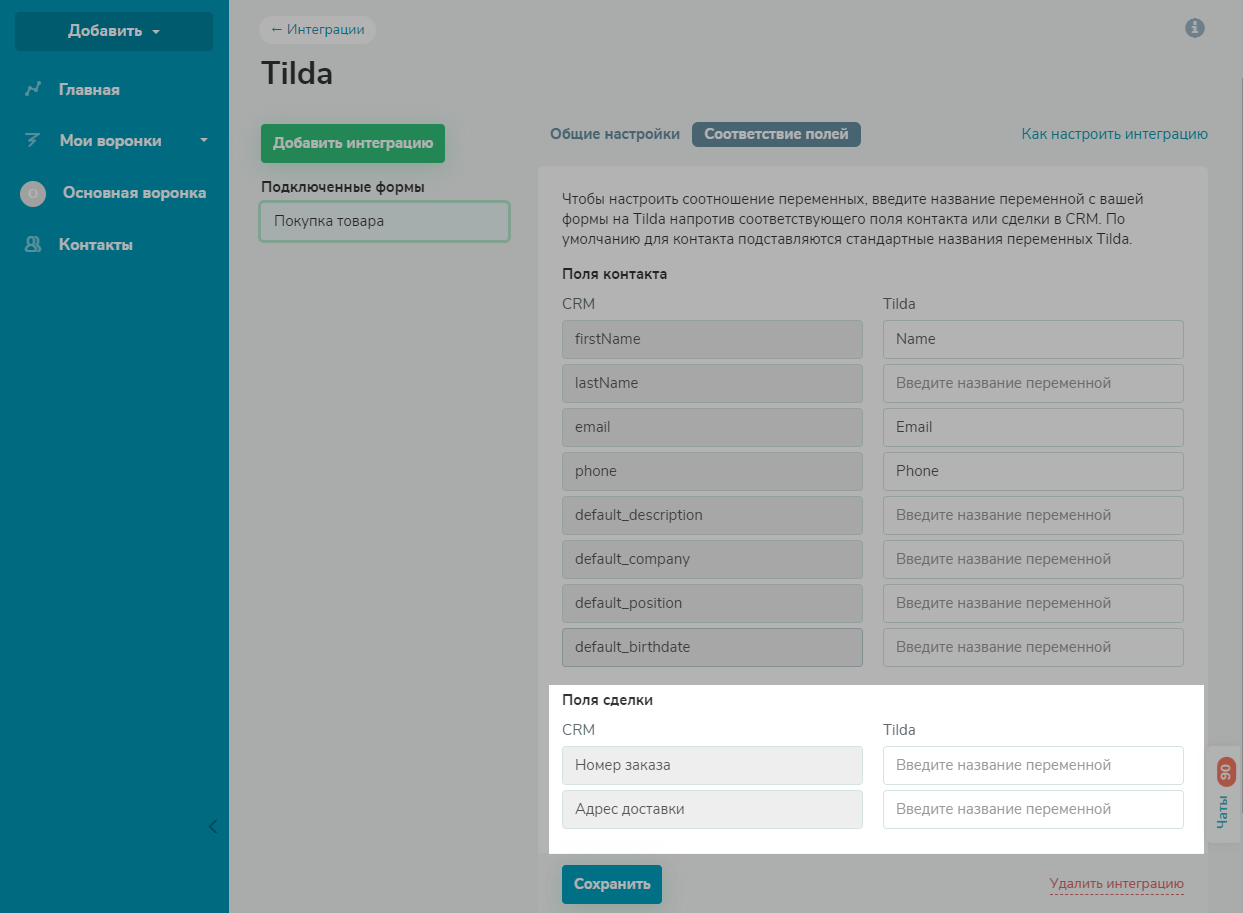Click the Главная chart icon in sidebar
The width and height of the screenshot is (1243, 913).
[x=33, y=90]
